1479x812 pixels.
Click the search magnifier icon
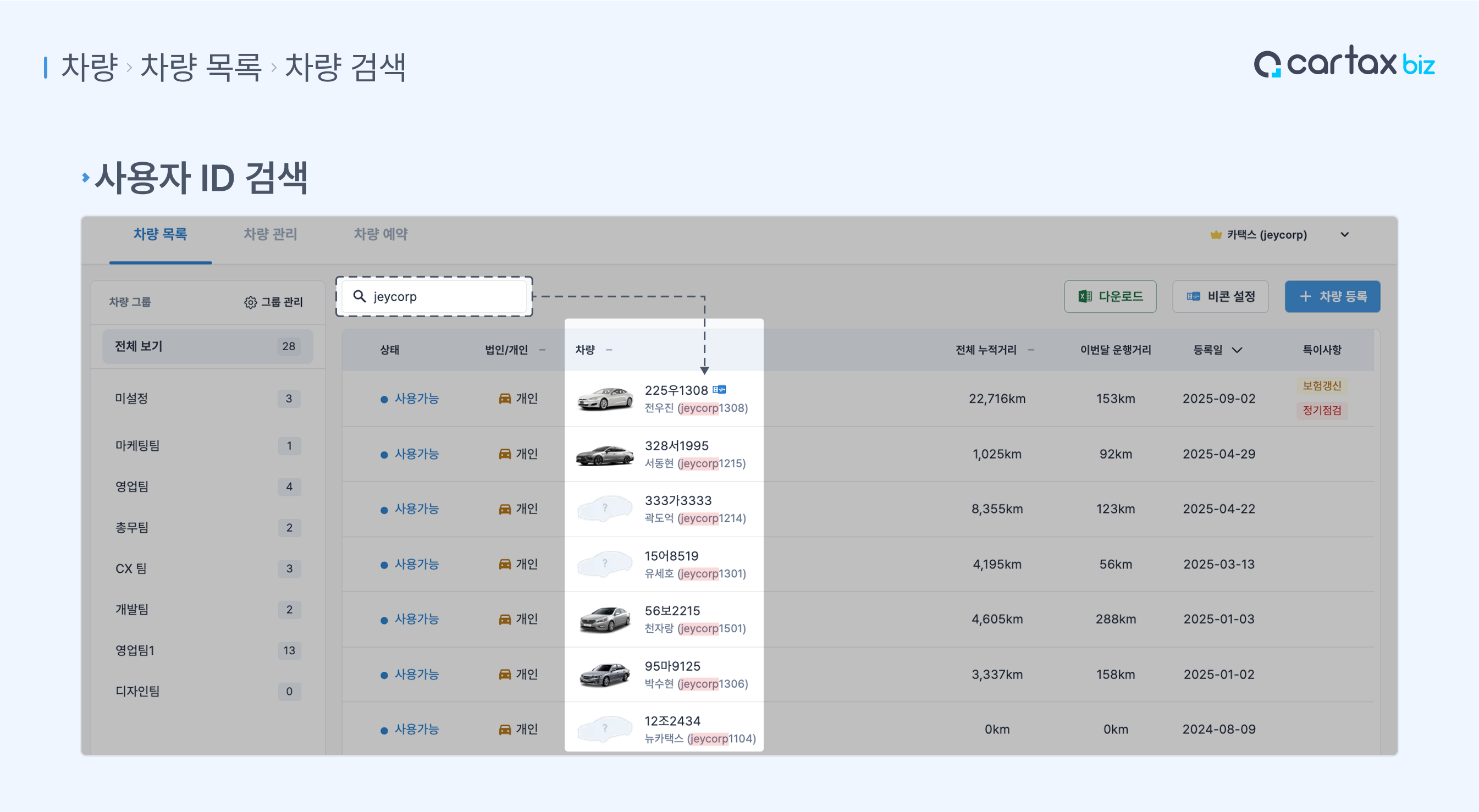pos(360,296)
